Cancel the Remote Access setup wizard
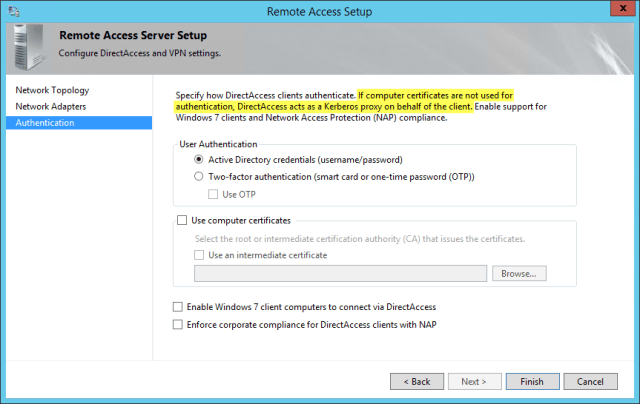The height and width of the screenshot is (404, 640). click(x=590, y=381)
